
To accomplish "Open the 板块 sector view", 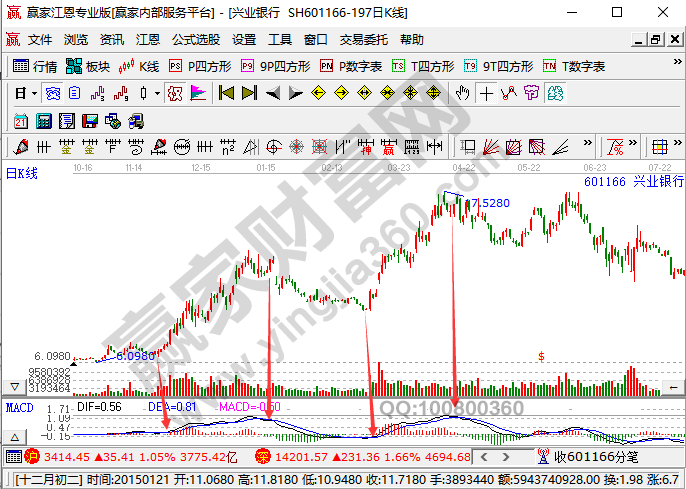I will (88, 66).
